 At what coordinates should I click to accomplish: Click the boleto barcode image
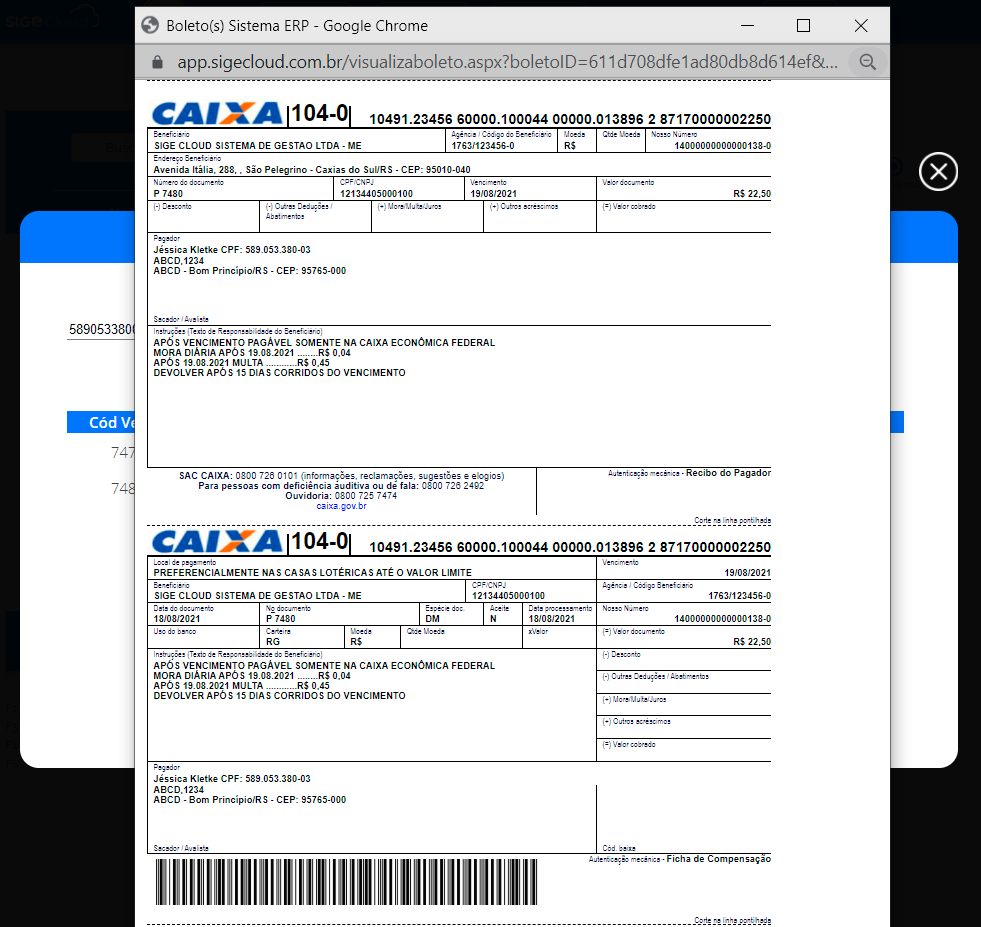[x=346, y=882]
